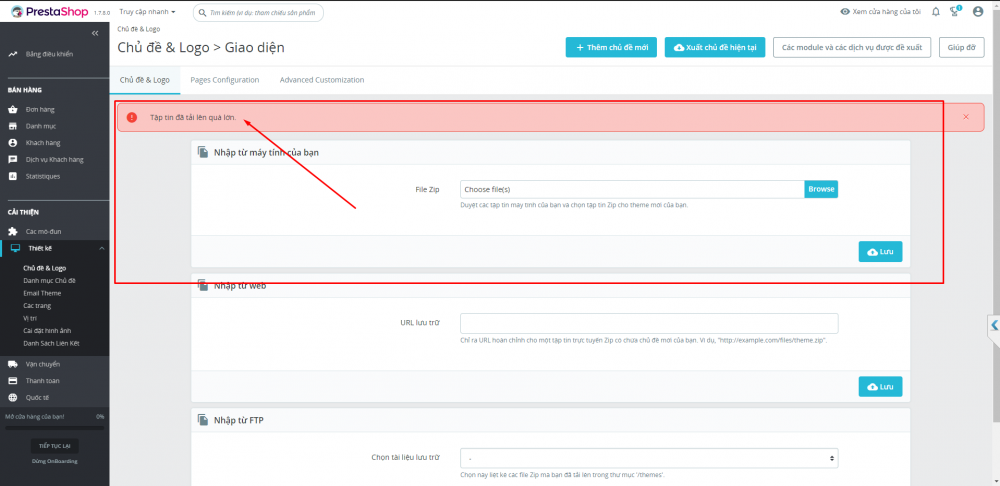The width and height of the screenshot is (1000, 486).
Task: Click the Nhập từ máy tính section icon
Action: (x=202, y=152)
